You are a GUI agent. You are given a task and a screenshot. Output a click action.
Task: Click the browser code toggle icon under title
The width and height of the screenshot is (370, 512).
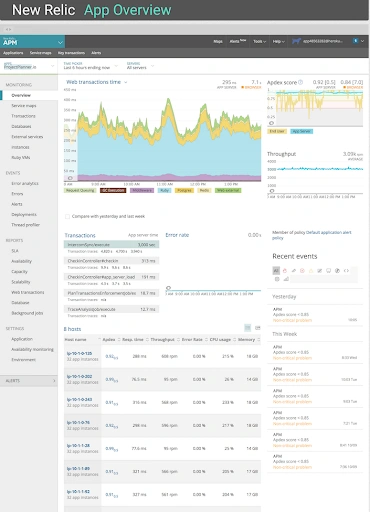(x=8, y=29)
